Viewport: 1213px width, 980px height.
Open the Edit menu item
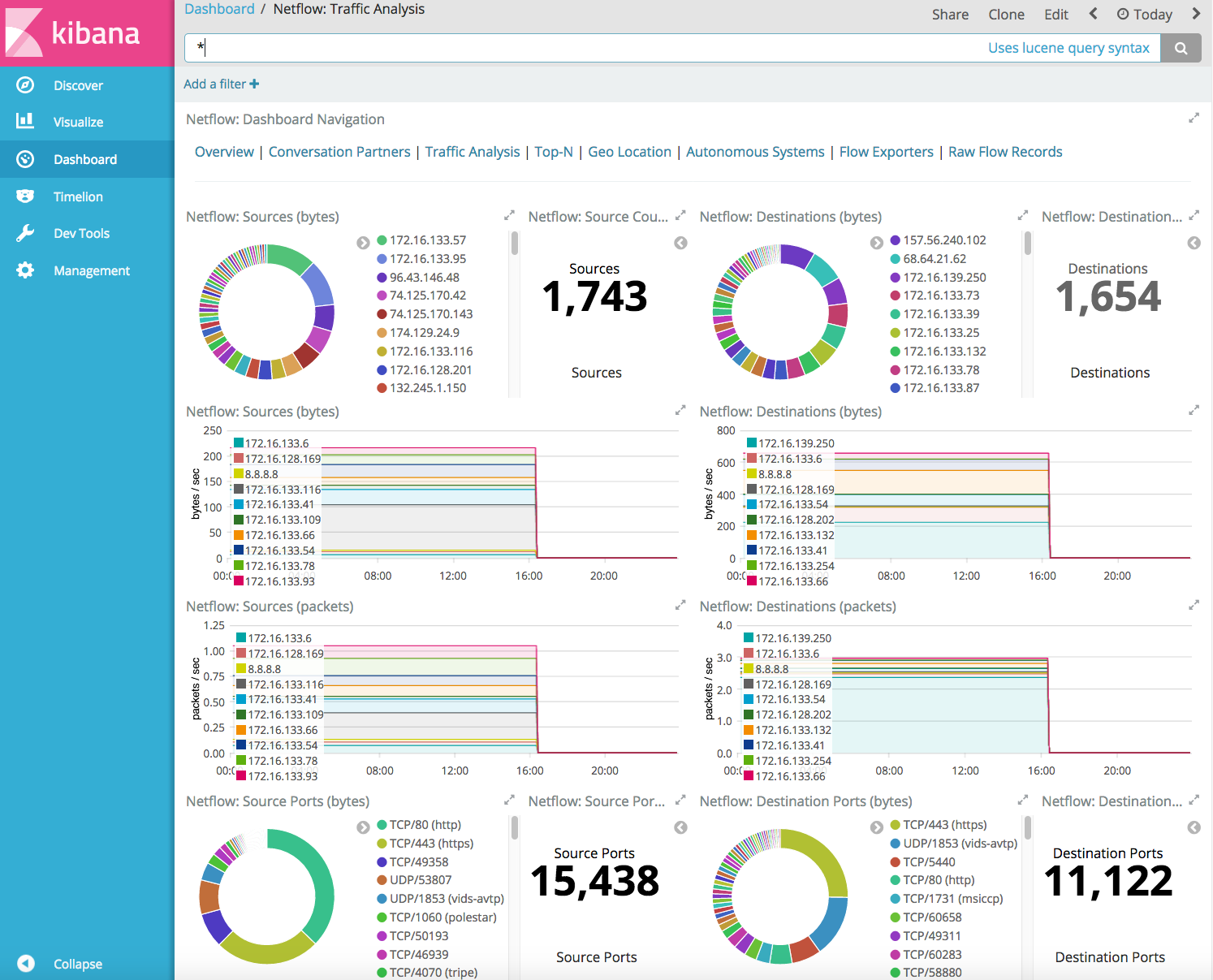(x=1055, y=15)
